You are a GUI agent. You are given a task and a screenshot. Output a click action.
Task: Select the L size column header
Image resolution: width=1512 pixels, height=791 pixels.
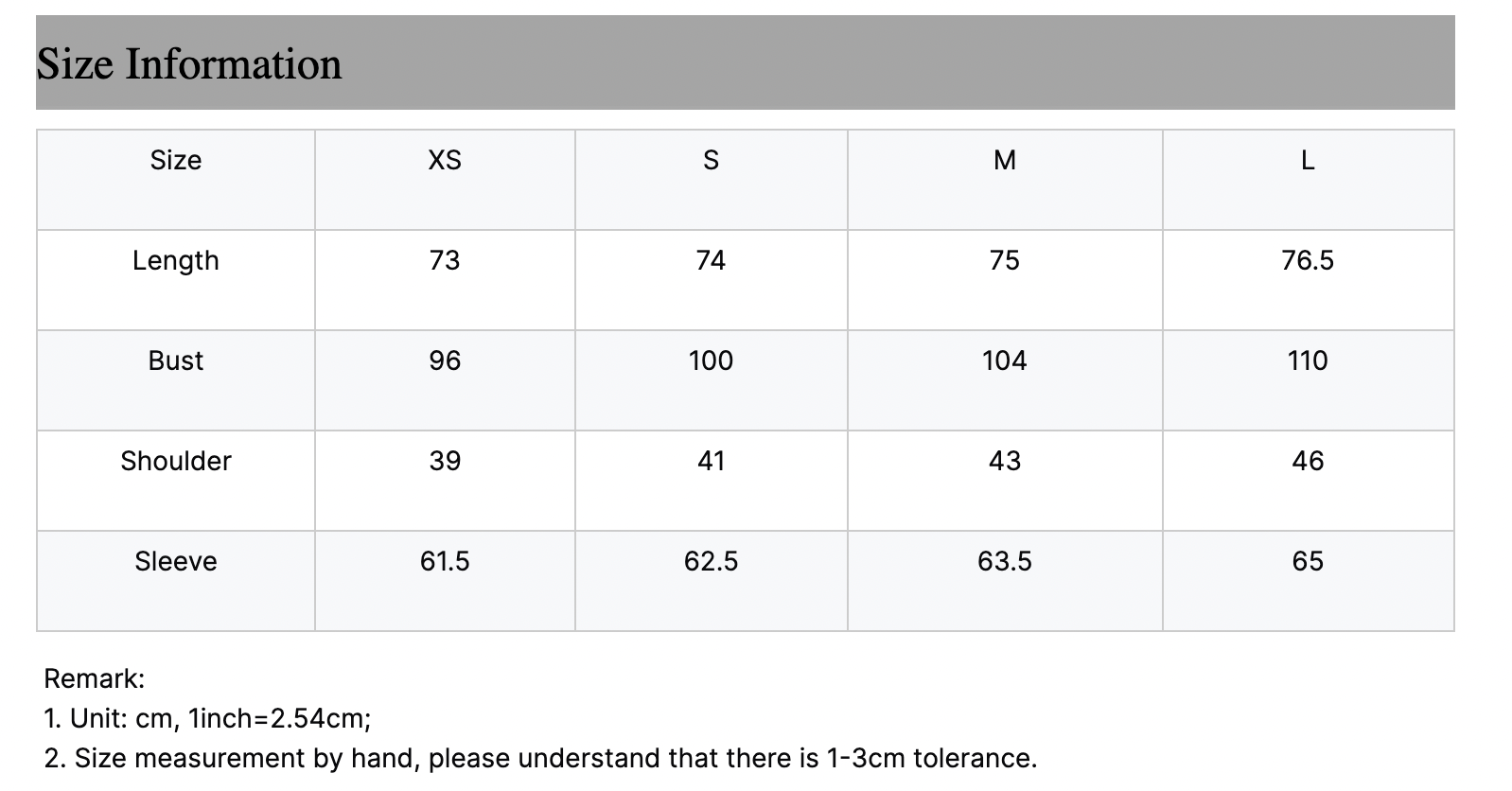tap(1308, 160)
